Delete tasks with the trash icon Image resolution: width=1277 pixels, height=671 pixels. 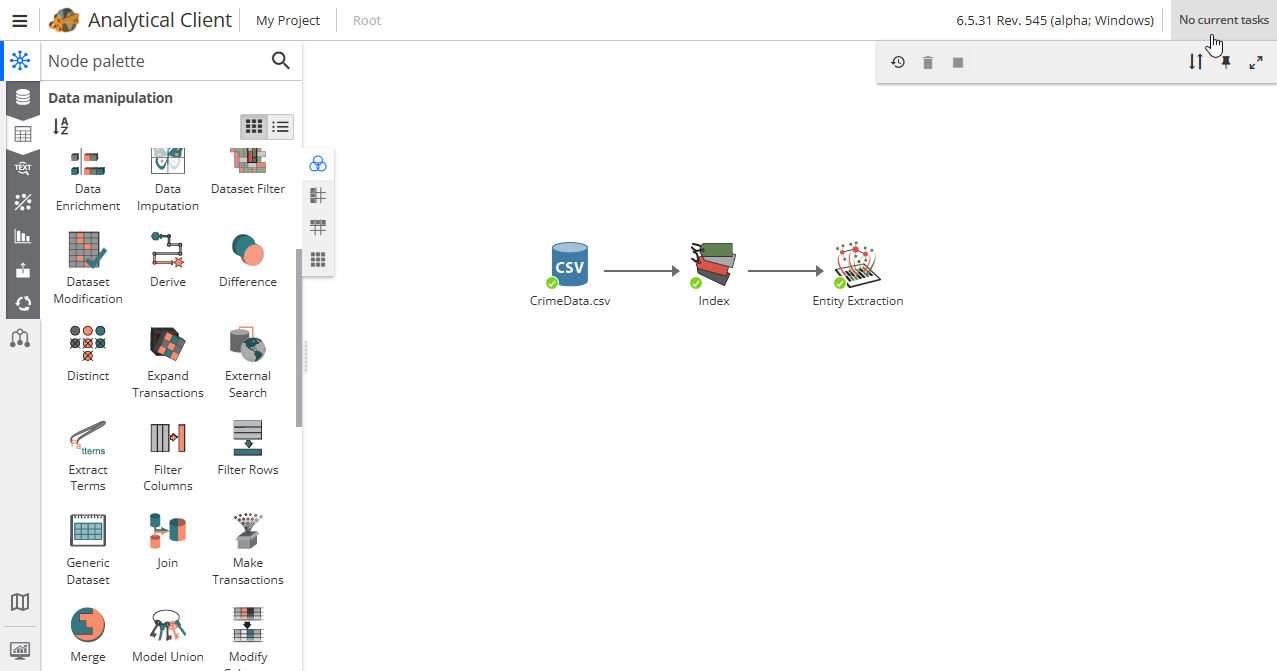(x=928, y=62)
